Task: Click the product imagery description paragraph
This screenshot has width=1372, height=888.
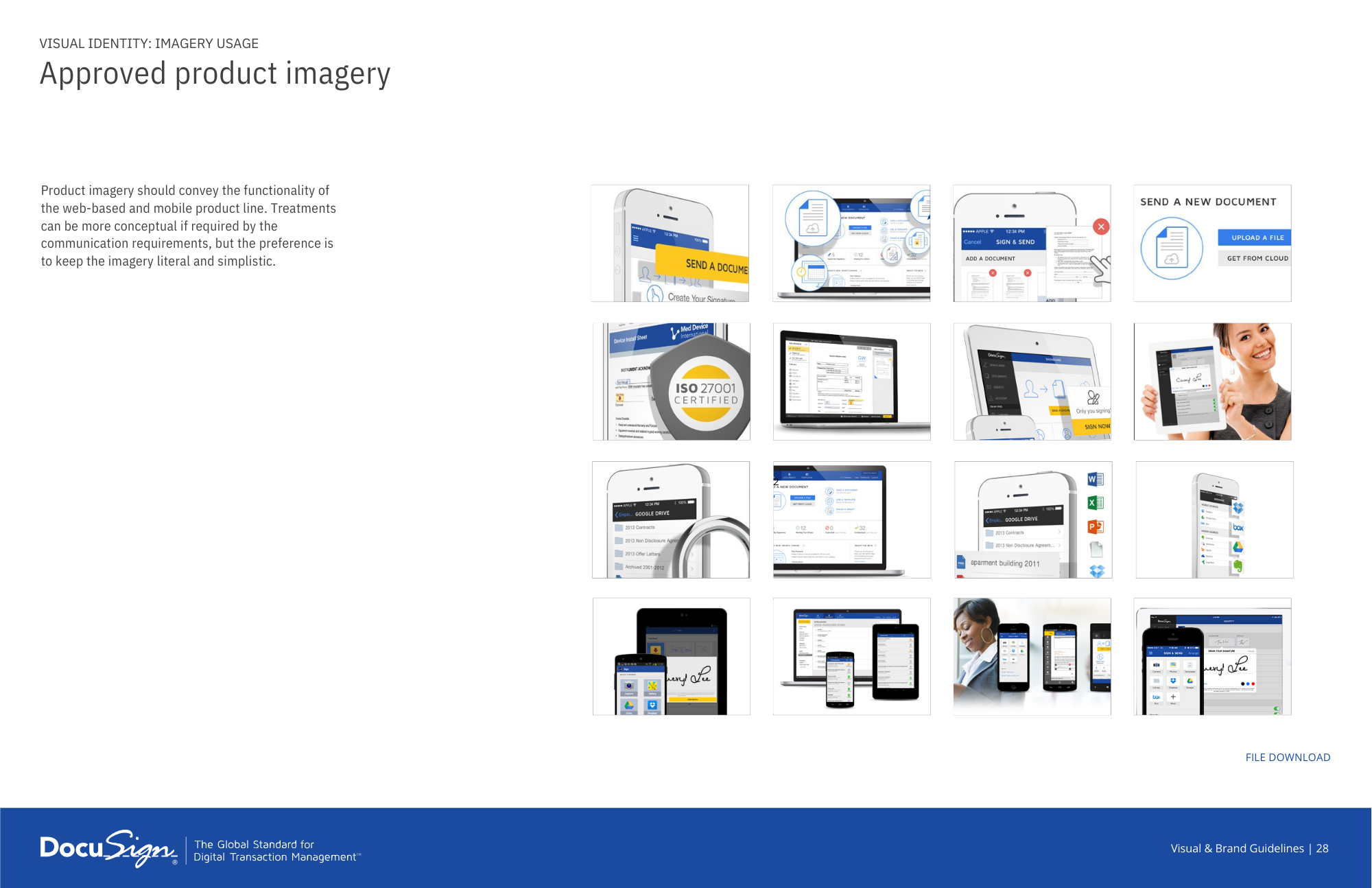Action: click(x=188, y=226)
